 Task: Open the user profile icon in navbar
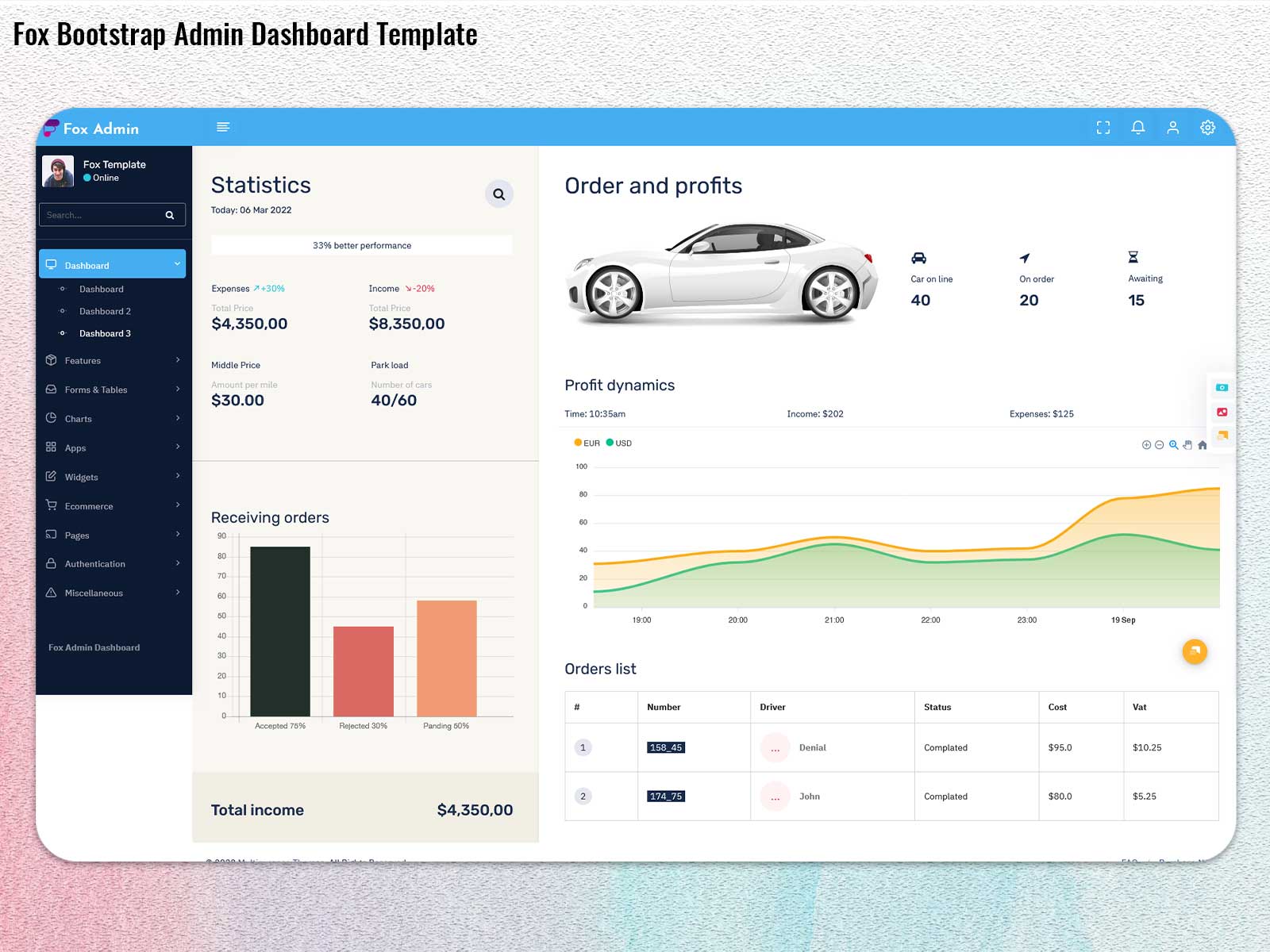[x=1172, y=127]
